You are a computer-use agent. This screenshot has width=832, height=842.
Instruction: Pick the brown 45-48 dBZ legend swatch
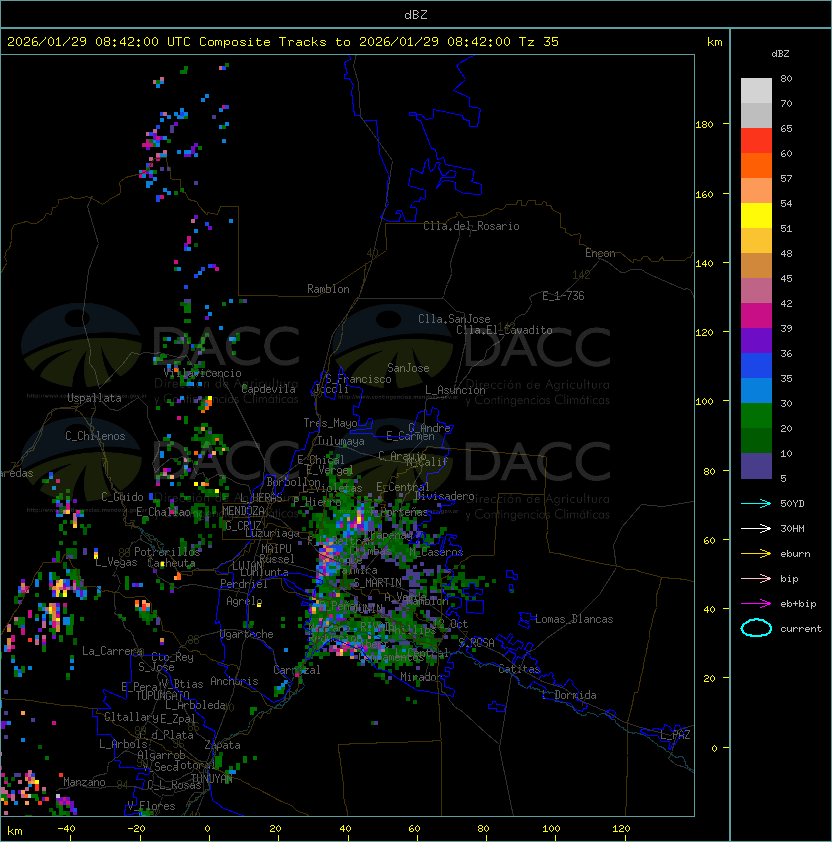pos(756,266)
